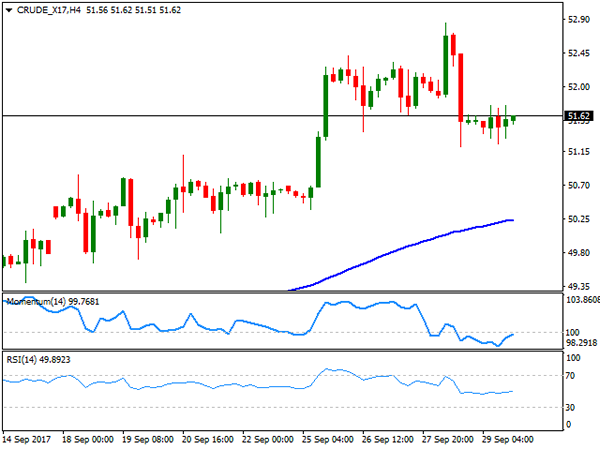600x450 pixels.
Task: Click the current price tag 51.62
Action: pos(579,116)
